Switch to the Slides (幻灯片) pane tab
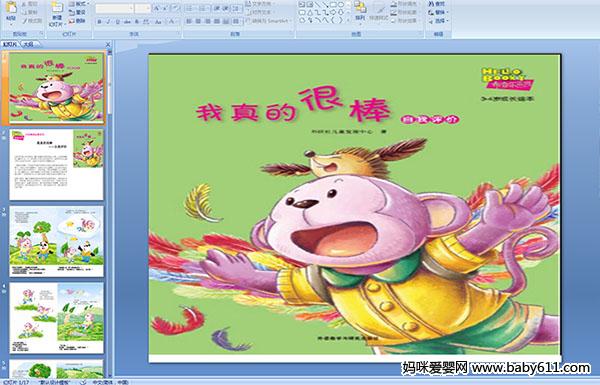 click(10, 44)
